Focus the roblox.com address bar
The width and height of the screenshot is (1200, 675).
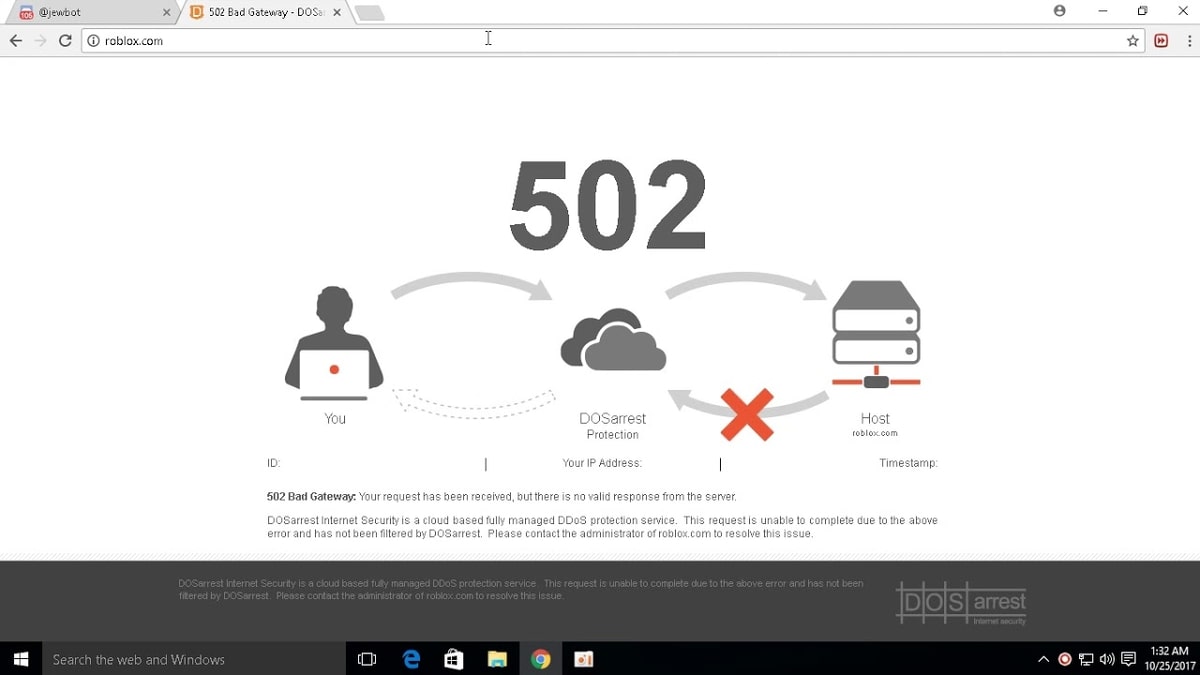[x=610, y=41]
